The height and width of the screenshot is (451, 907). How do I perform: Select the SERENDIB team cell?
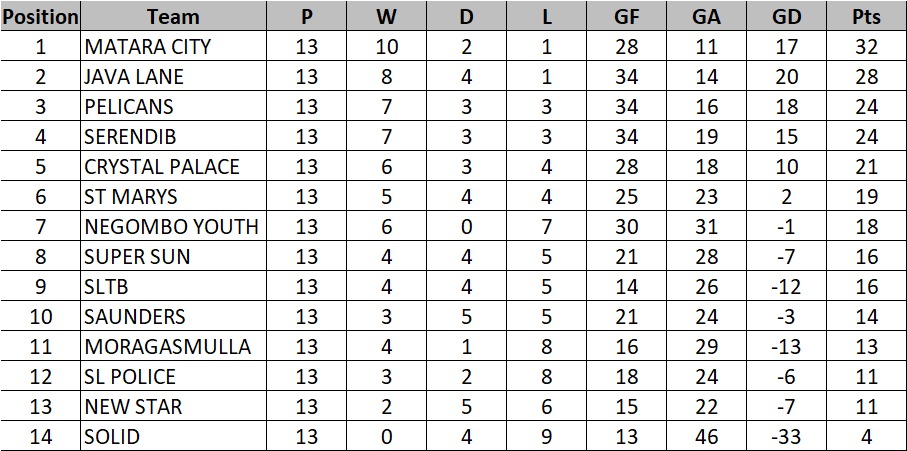(174, 136)
